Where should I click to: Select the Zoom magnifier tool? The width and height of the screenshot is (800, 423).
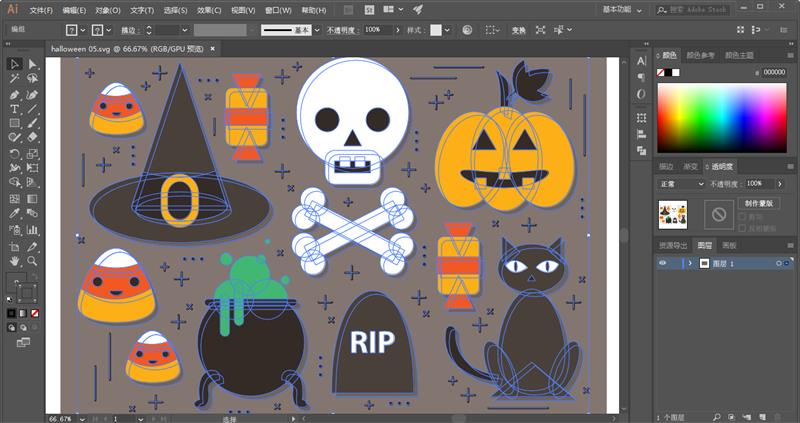coord(32,261)
